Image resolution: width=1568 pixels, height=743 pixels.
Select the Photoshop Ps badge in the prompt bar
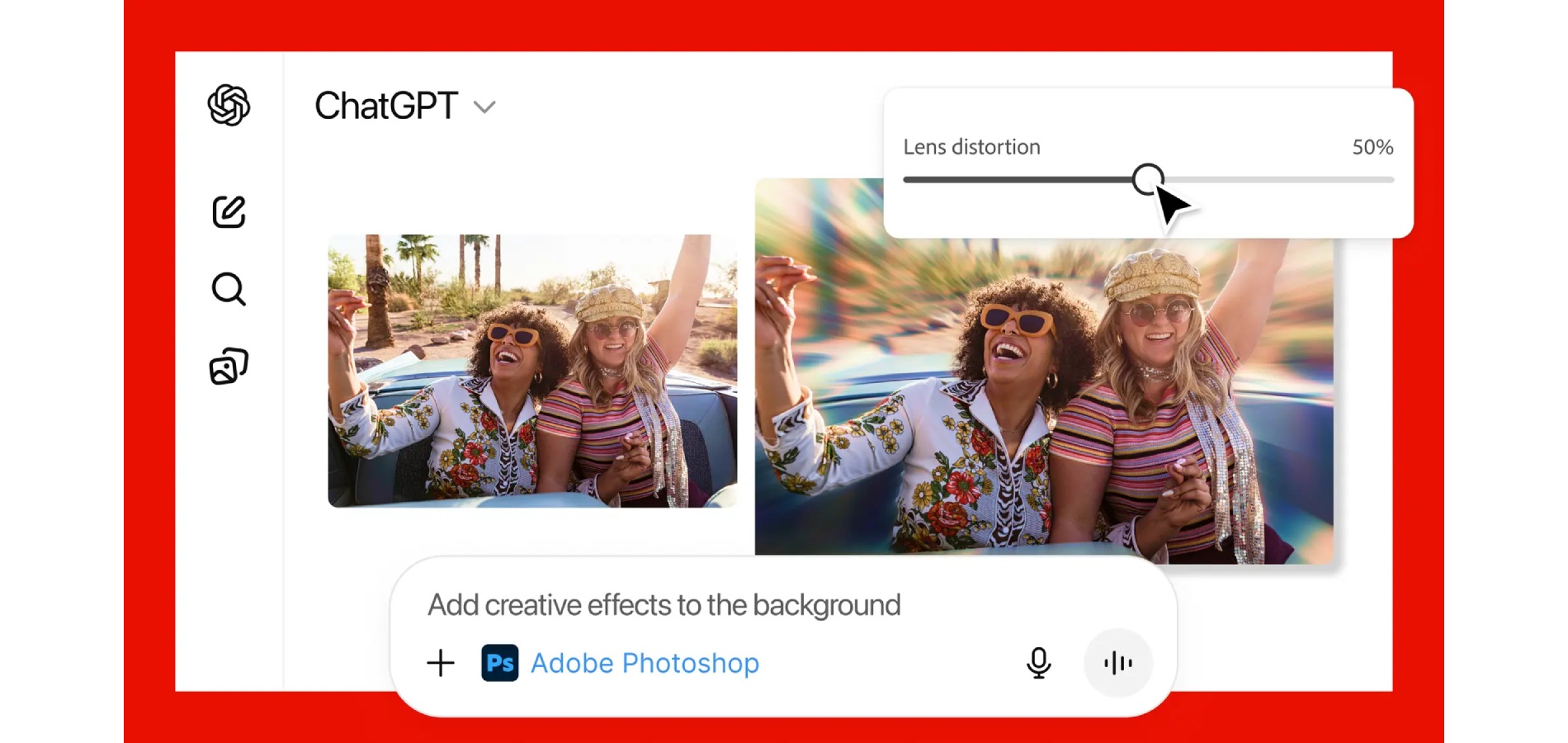pos(500,662)
